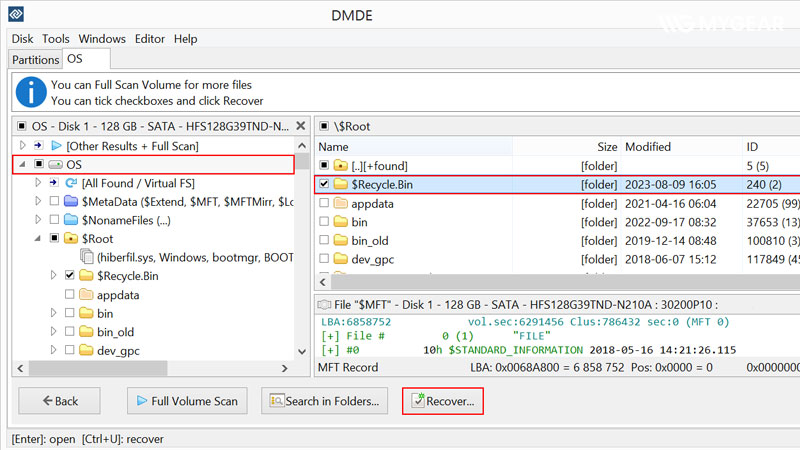Click tree panel horizontal scrollbar thumb
The width and height of the screenshot is (800, 450).
[x=98, y=368]
